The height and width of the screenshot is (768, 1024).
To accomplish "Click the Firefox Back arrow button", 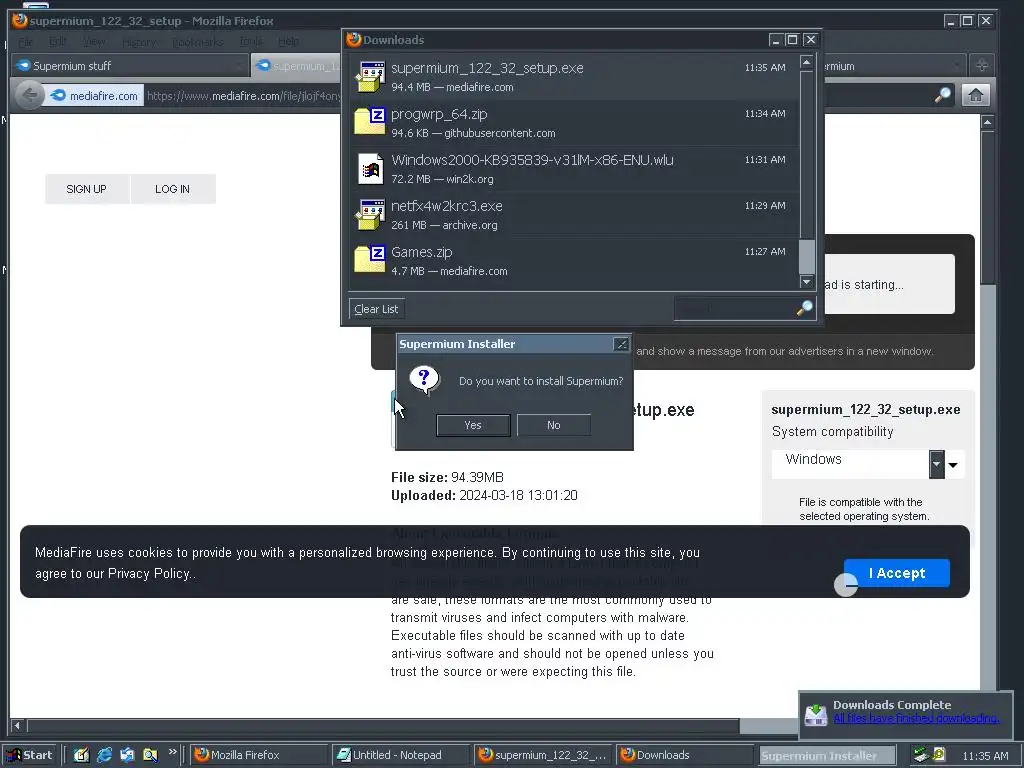I will point(29,95).
